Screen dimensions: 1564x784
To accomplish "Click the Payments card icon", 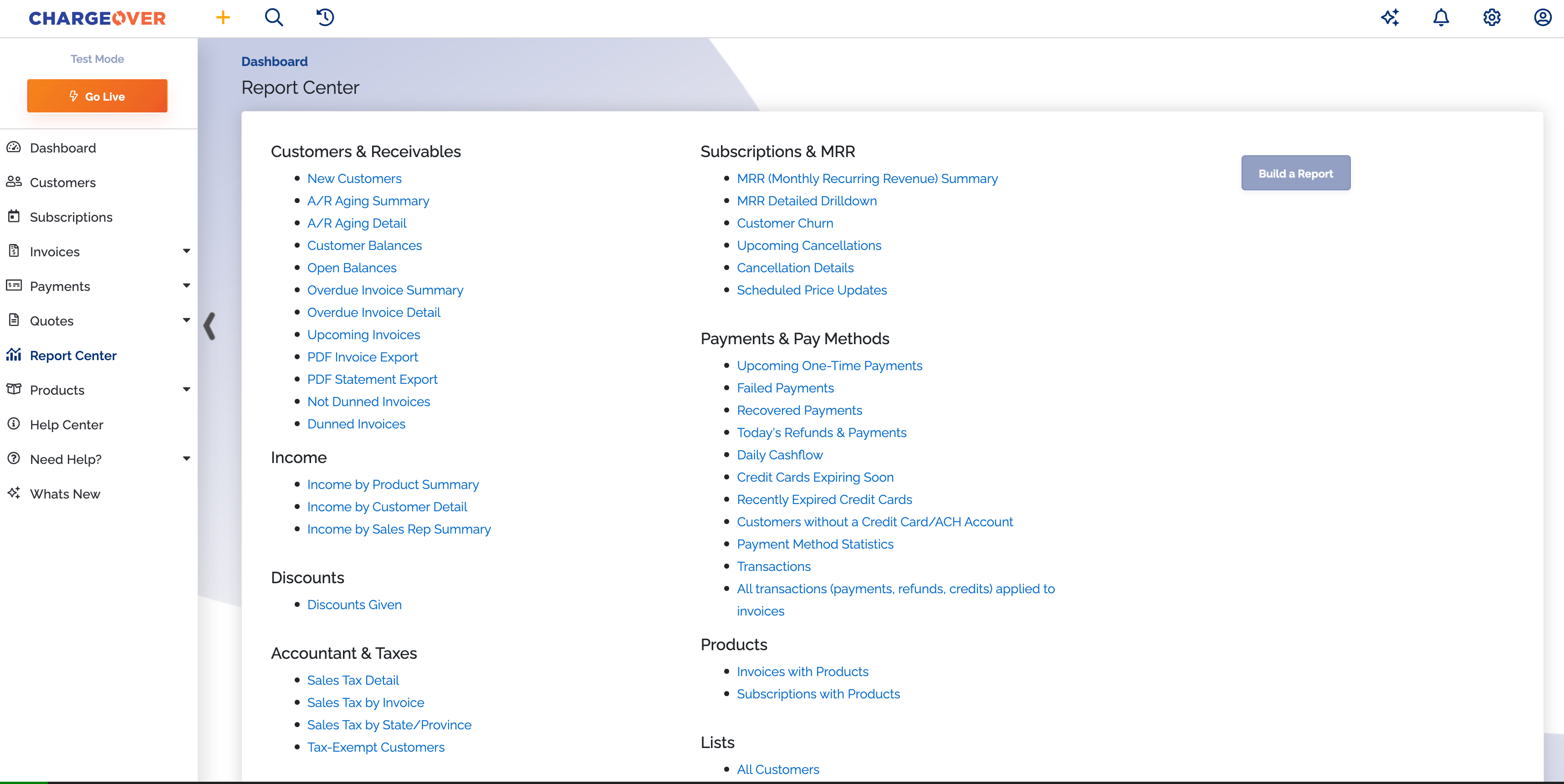I will pyautogui.click(x=14, y=286).
